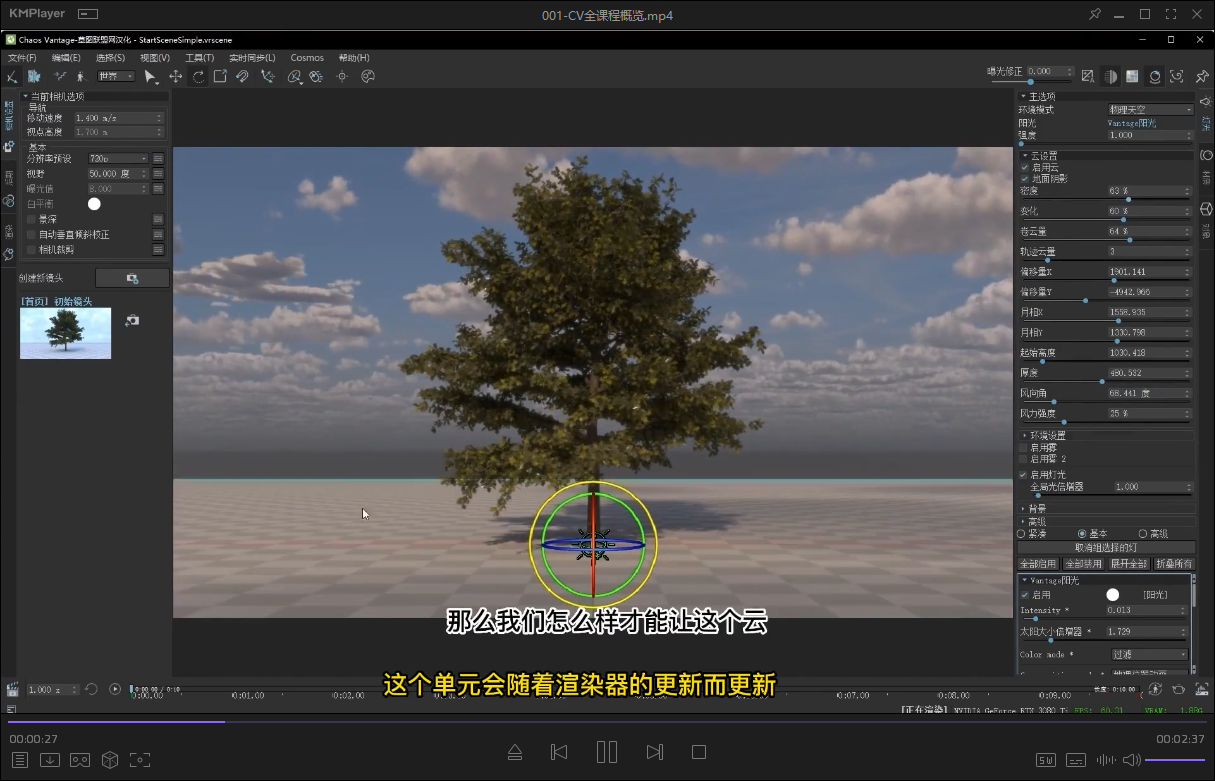Viewport: 1215px width, 781px height.
Task: Click the 折叠所有 button
Action: pos(1173,564)
